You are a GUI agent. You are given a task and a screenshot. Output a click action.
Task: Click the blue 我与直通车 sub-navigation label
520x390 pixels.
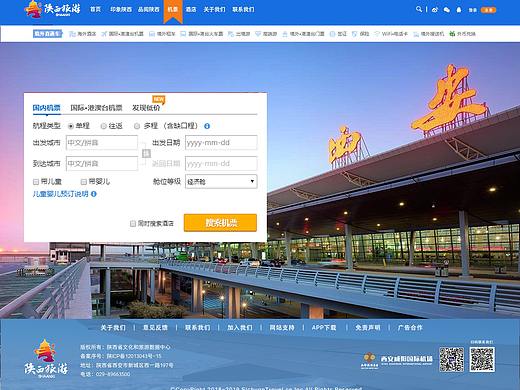pos(47,34)
